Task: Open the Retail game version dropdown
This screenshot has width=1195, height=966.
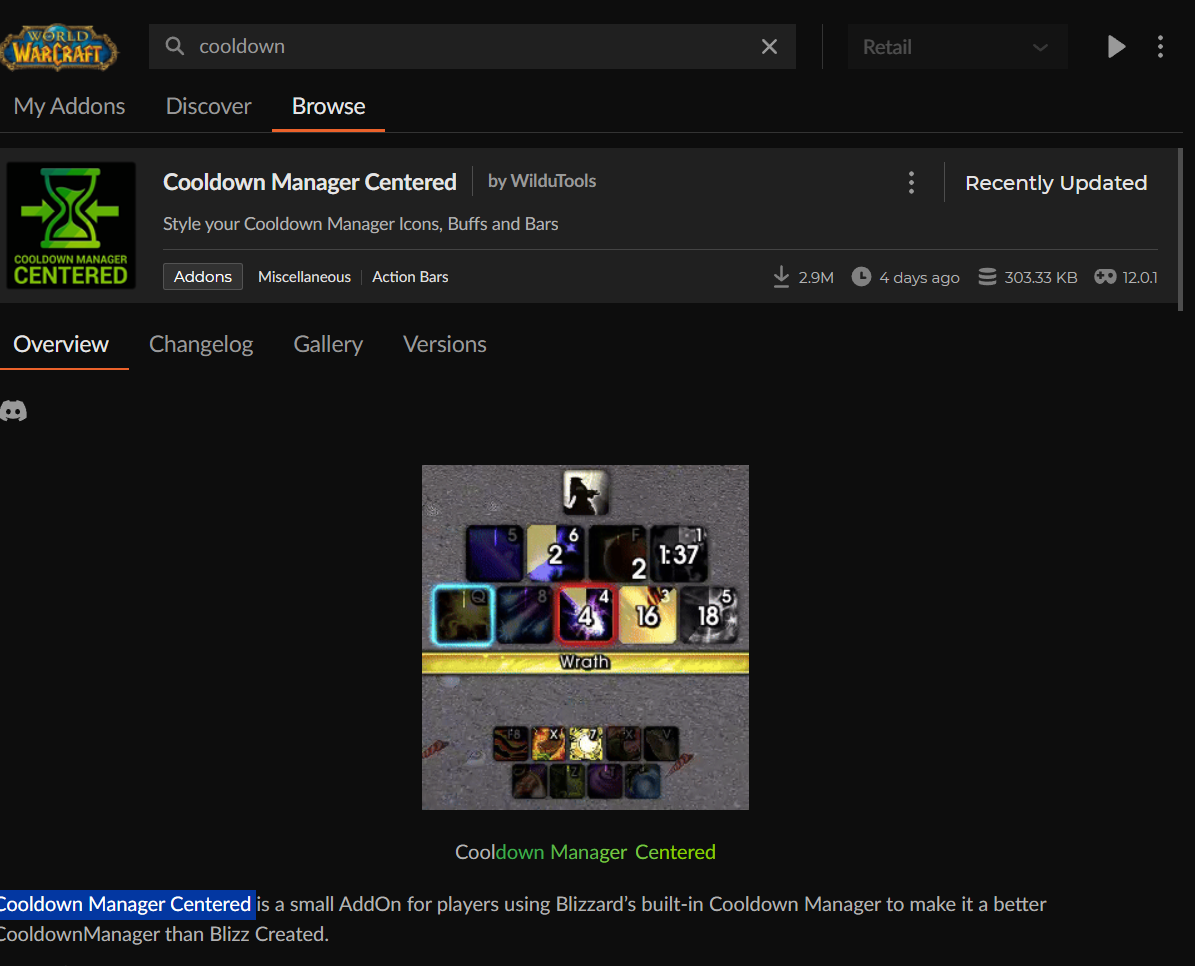Action: point(956,46)
